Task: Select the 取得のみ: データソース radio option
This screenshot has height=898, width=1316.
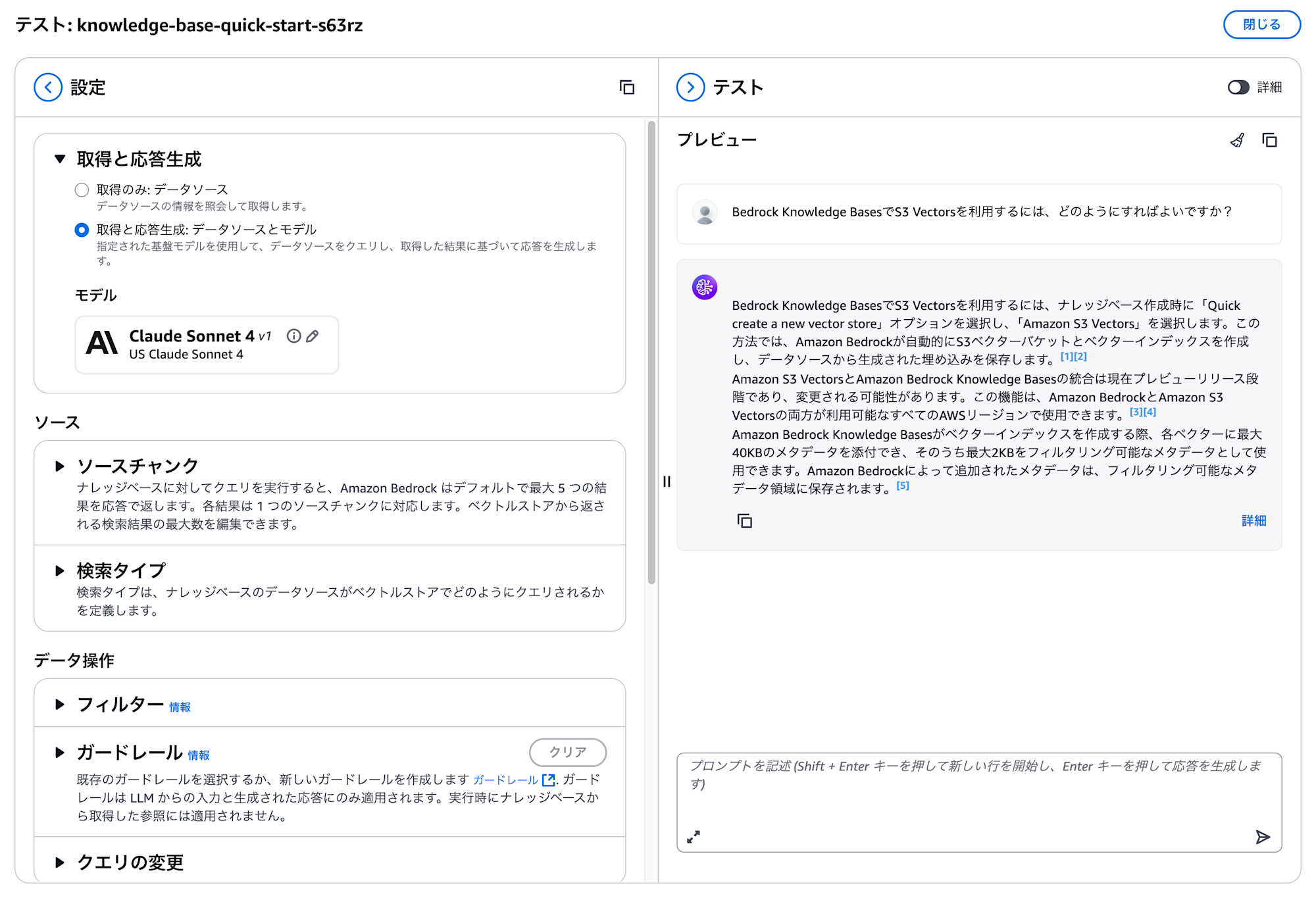Action: (x=82, y=190)
